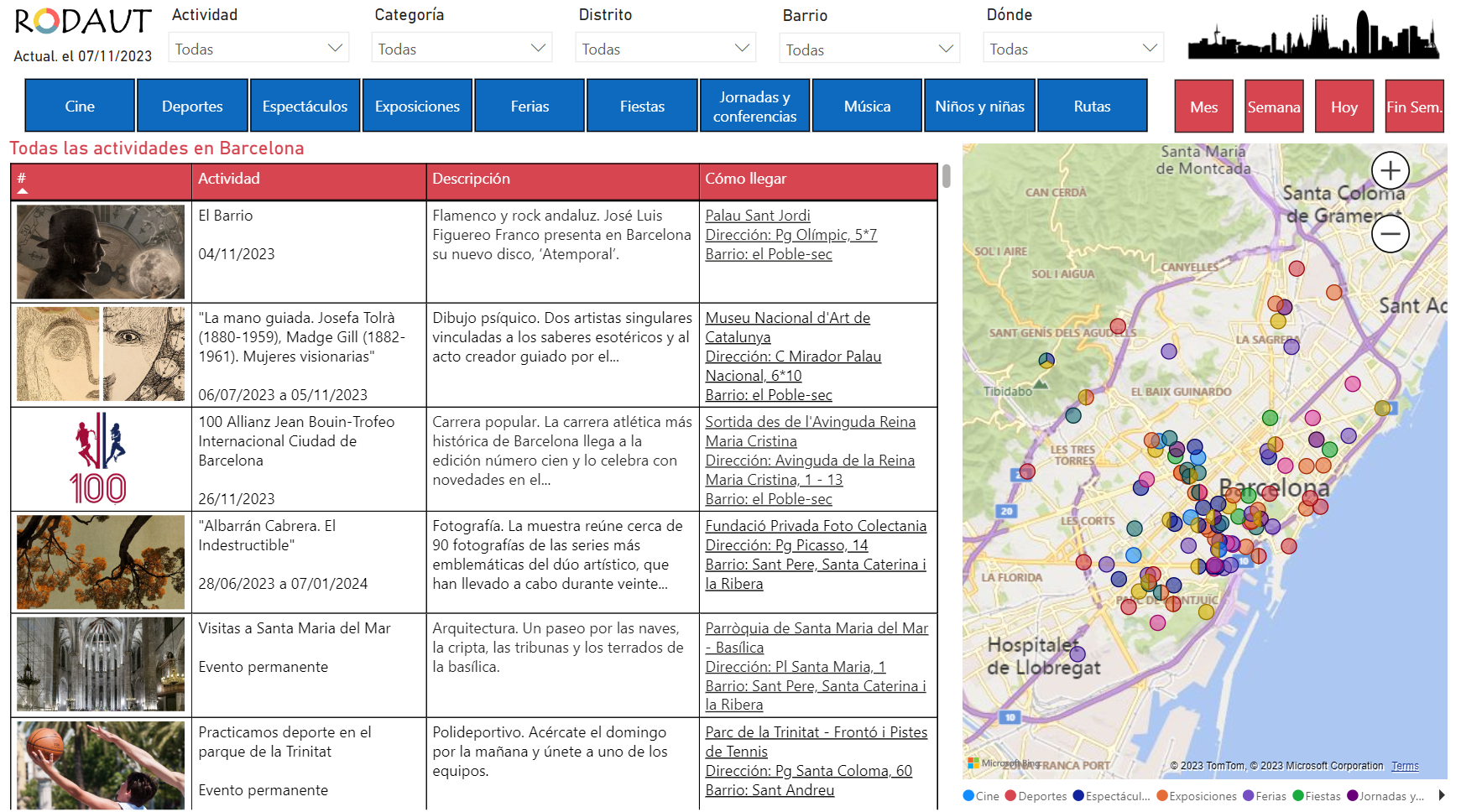The height and width of the screenshot is (812, 1461).
Task: Click the RODAUT logo
Action: tap(83, 22)
